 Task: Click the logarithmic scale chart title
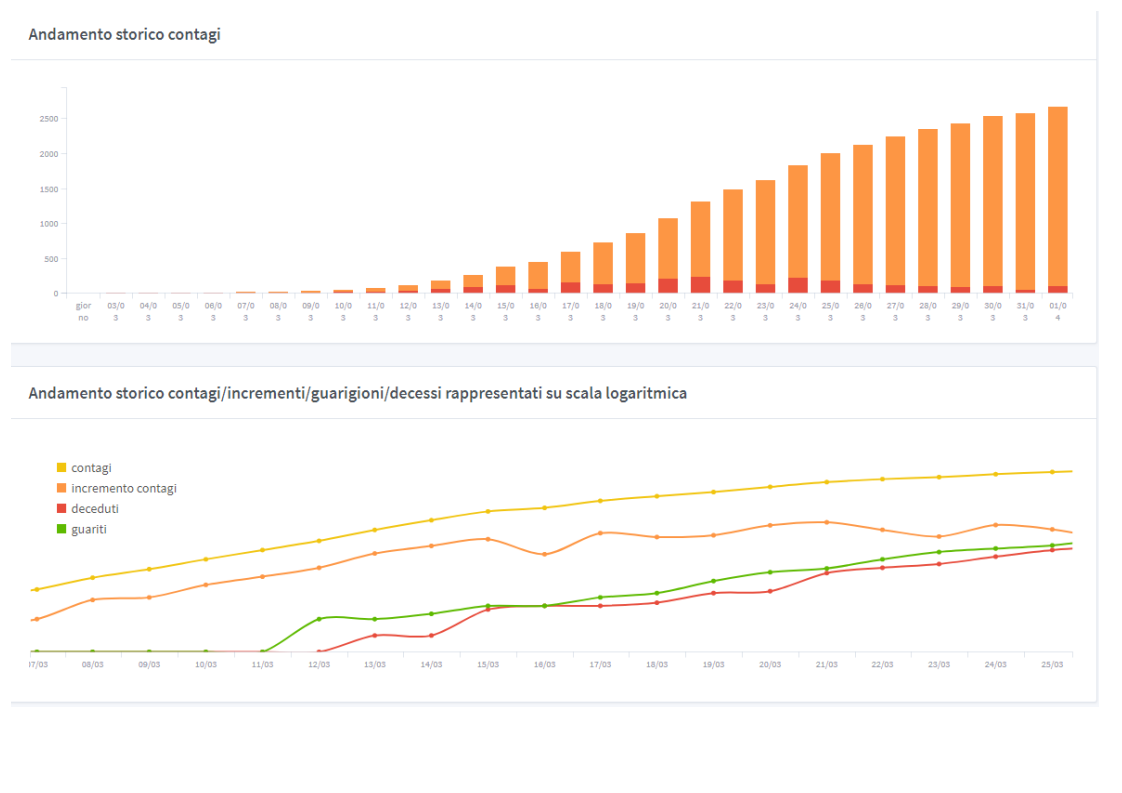pos(357,394)
